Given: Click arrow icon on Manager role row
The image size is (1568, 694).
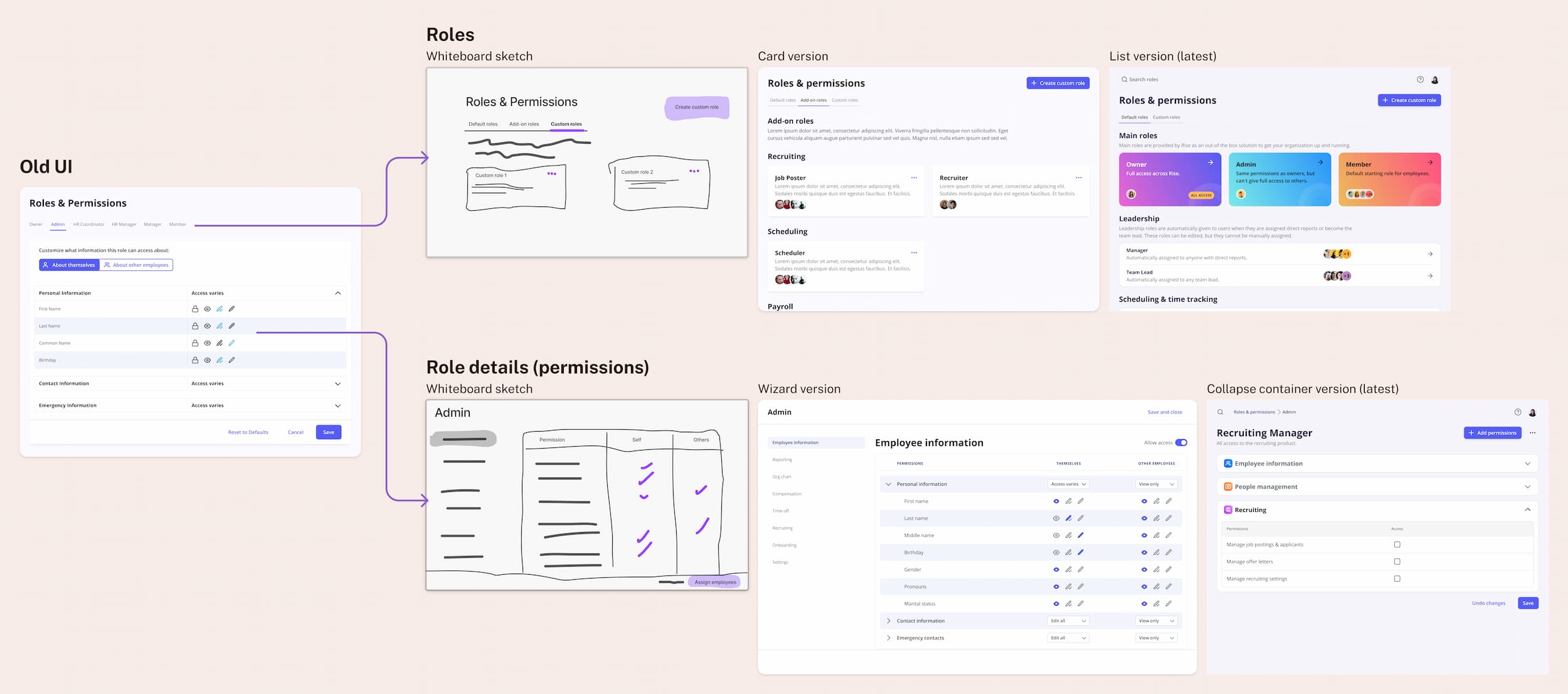Looking at the screenshot, I should coord(1430,254).
